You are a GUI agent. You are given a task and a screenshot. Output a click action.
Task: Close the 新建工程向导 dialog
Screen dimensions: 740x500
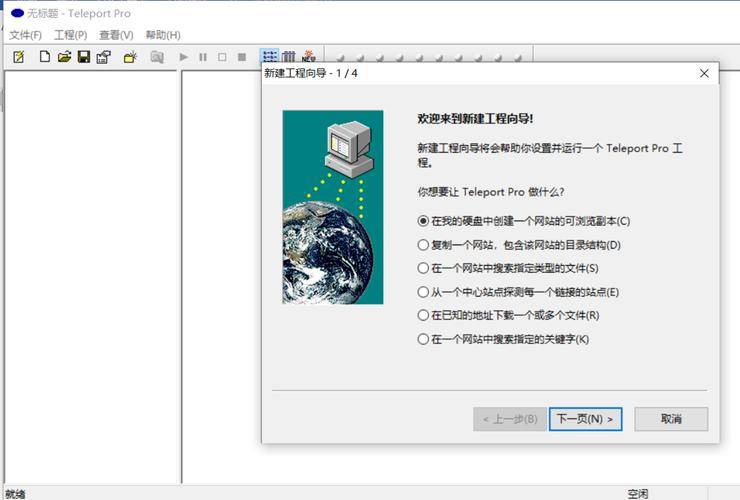pos(704,73)
